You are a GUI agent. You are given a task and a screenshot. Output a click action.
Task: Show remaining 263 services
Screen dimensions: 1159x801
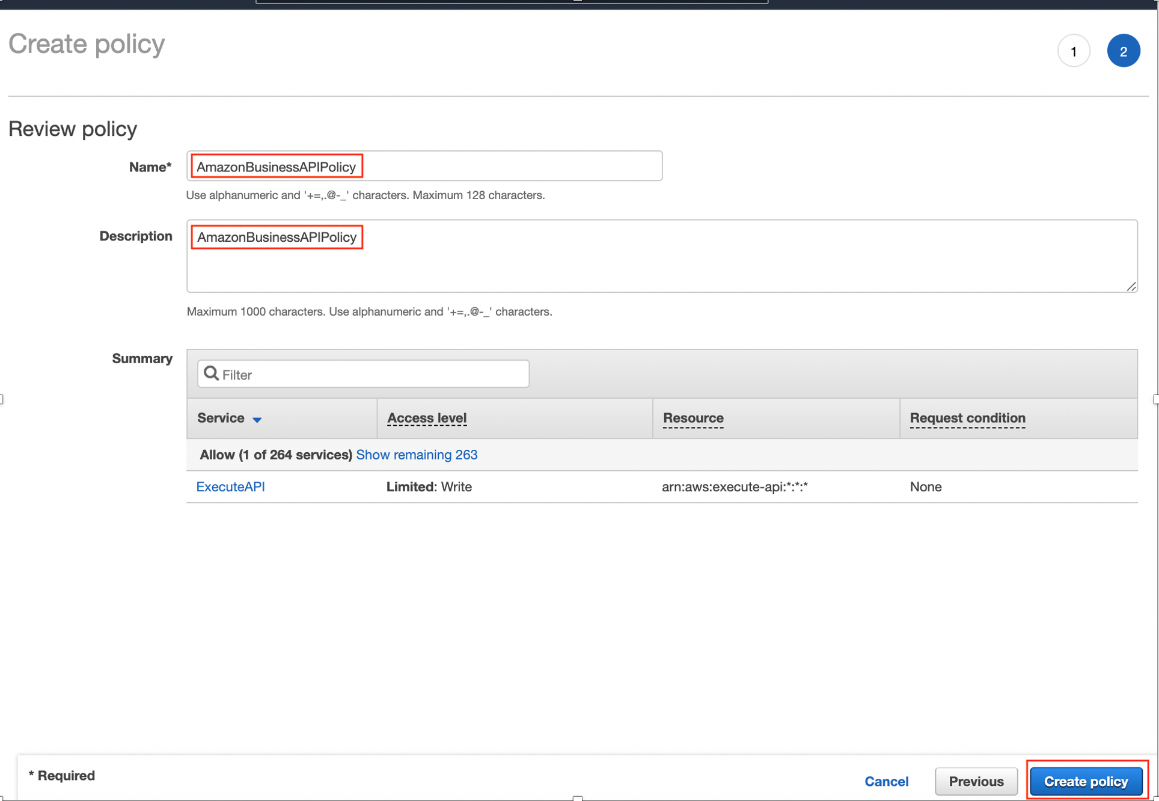[x=416, y=454]
